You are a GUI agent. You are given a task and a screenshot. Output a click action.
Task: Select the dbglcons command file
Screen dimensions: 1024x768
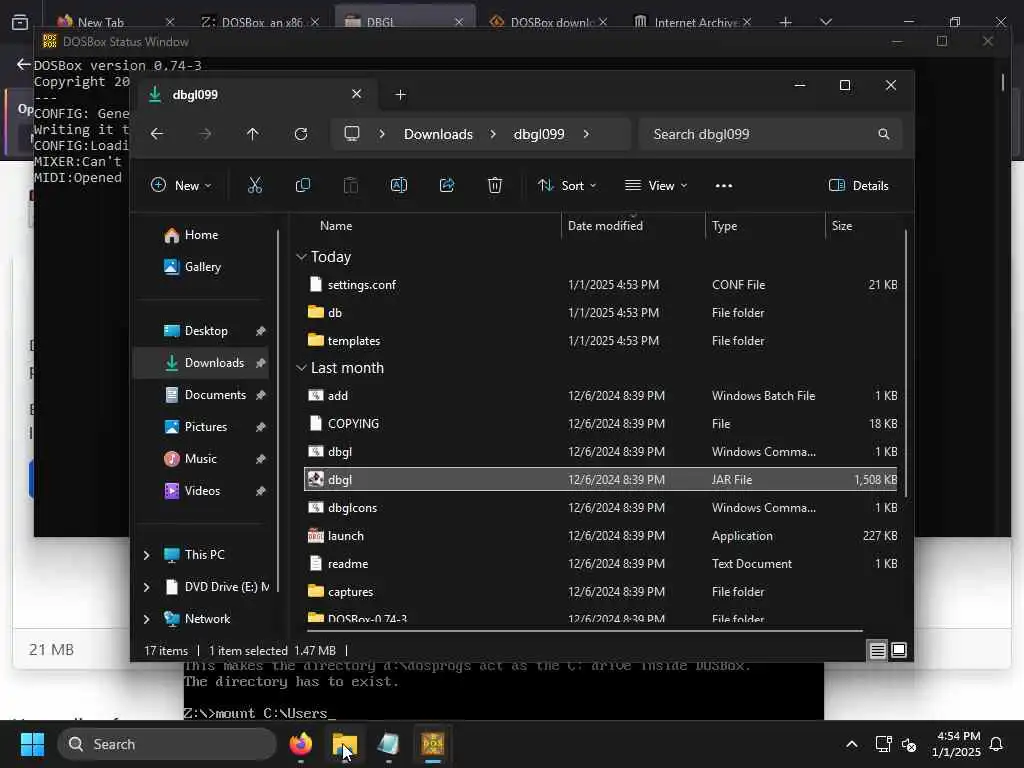point(601,507)
